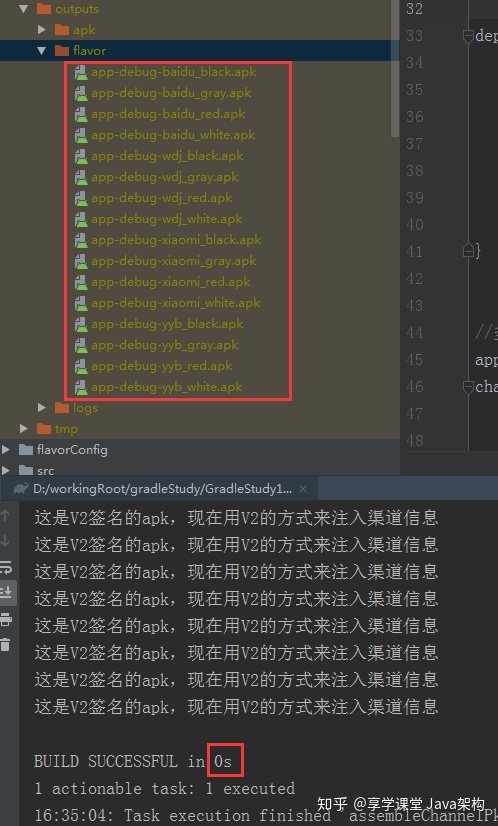Viewport: 498px width, 826px height.
Task: Collapse the flavor folder arrow
Action: (x=42, y=51)
